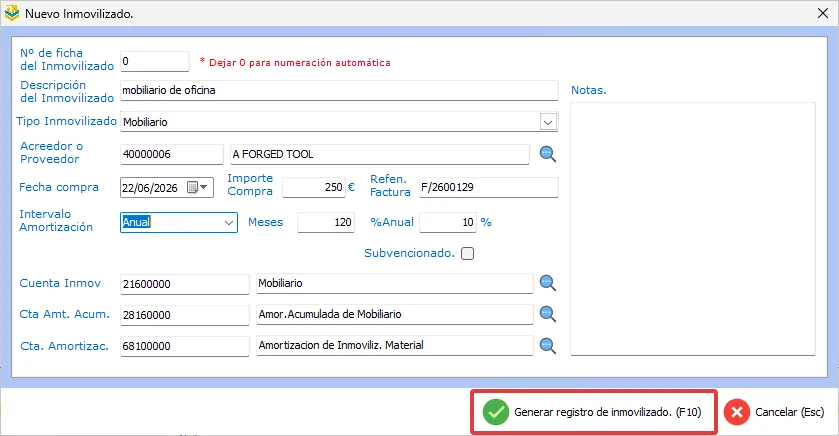Image resolution: width=839 pixels, height=436 pixels.
Task: Click inside the Notas text area
Action: click(x=693, y=228)
